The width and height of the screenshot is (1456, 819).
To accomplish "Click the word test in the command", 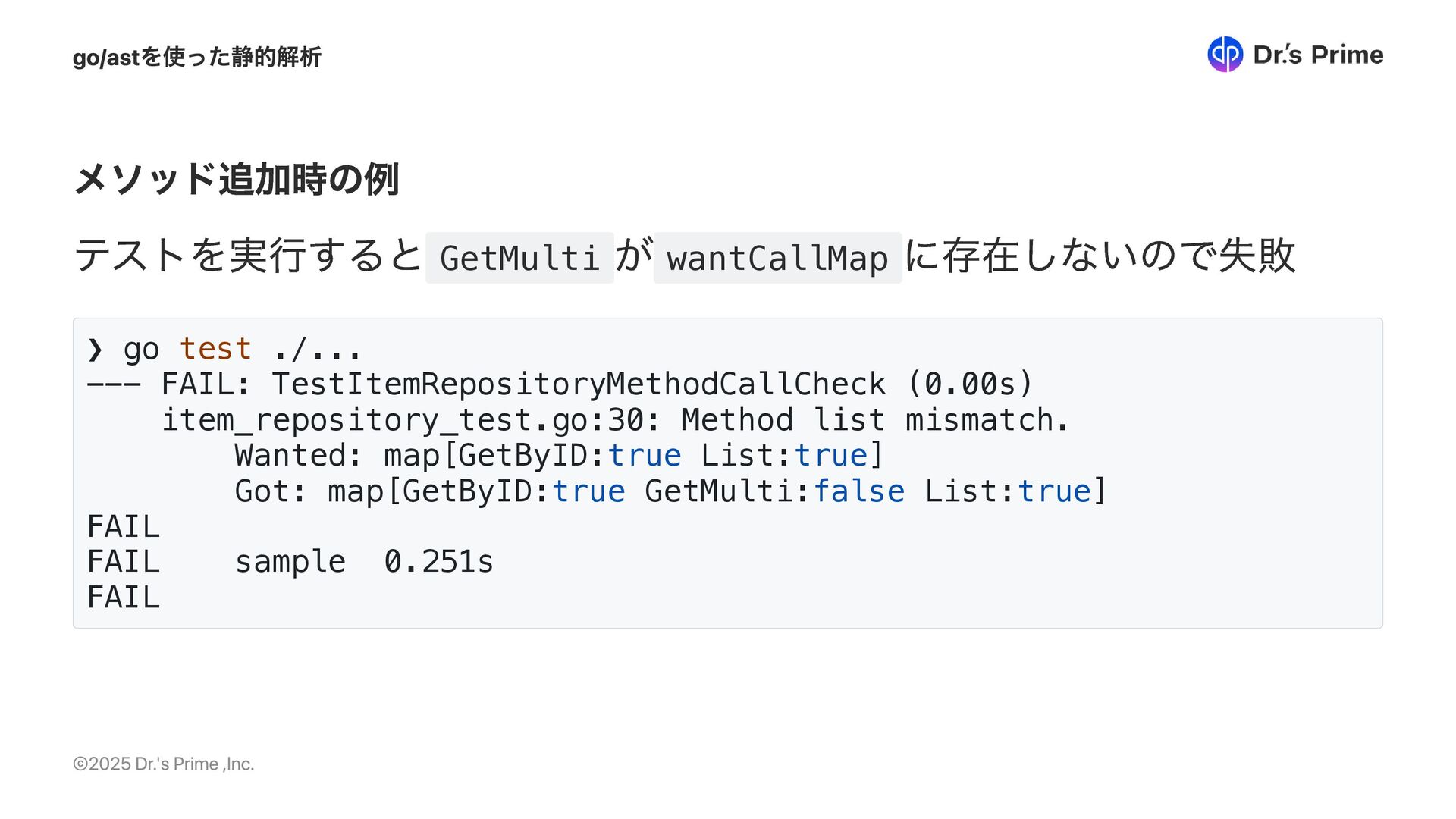I will [x=215, y=349].
